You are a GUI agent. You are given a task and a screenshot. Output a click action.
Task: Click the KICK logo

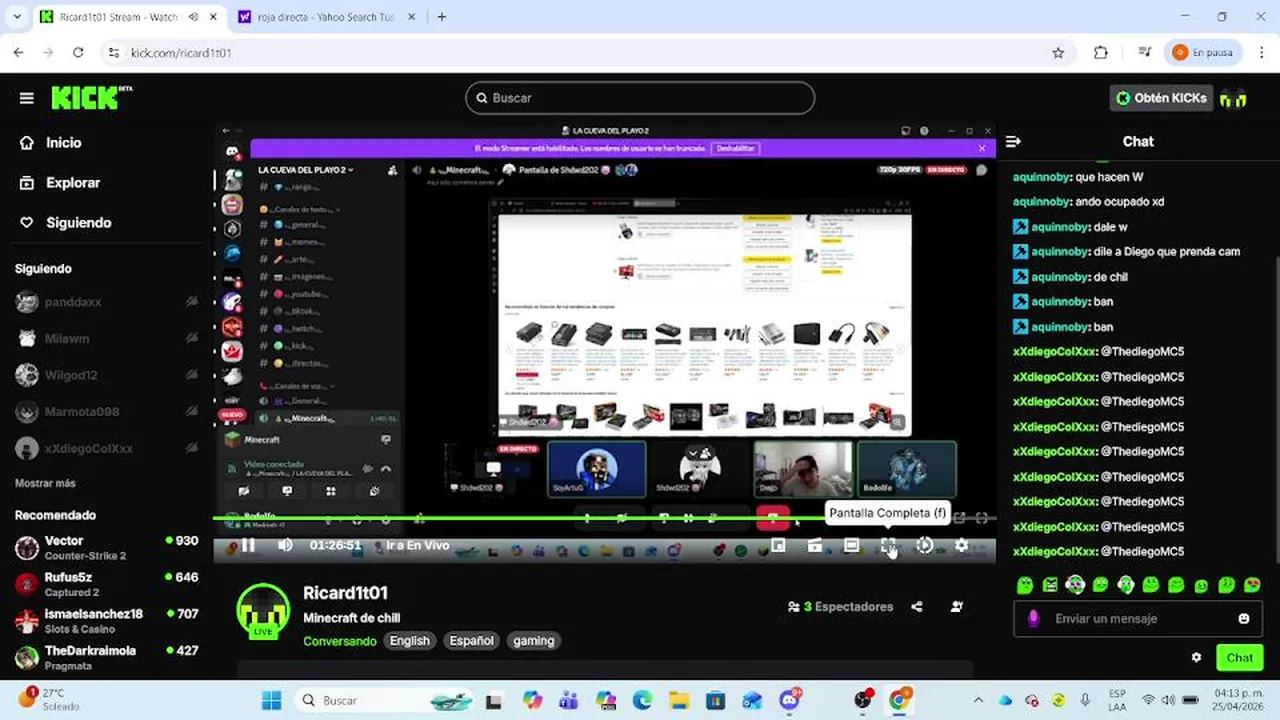(91, 97)
